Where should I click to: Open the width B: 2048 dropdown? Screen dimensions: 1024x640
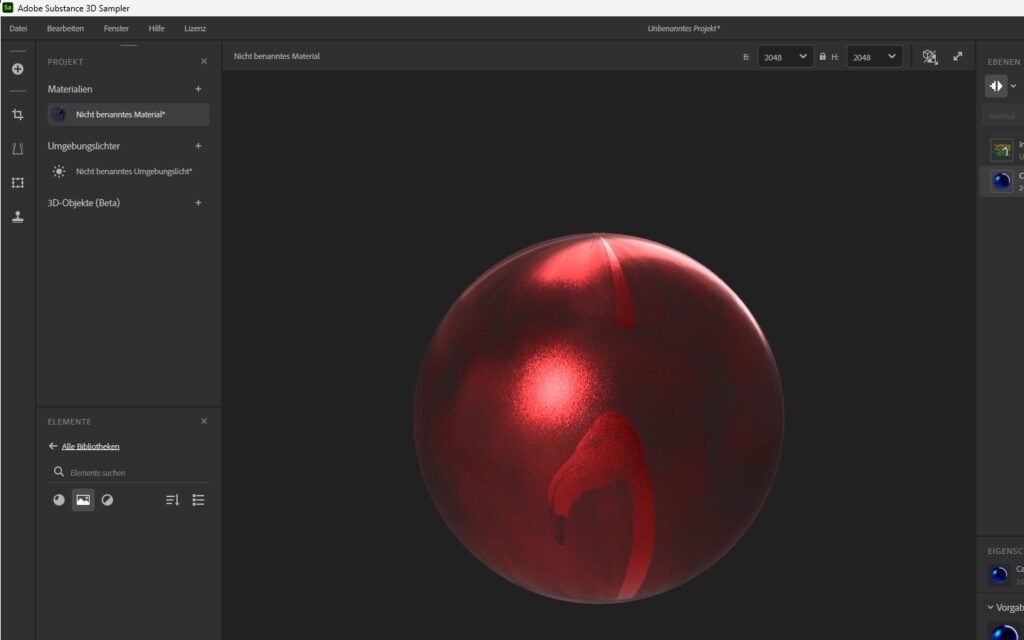pos(786,57)
